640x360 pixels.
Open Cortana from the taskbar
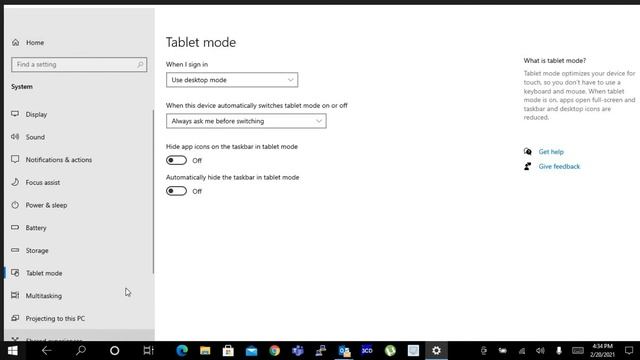click(115, 351)
